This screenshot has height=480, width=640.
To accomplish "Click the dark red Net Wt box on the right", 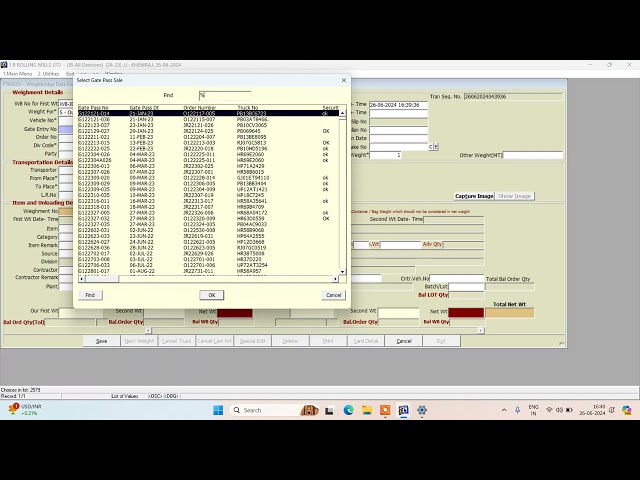I will pos(466,313).
